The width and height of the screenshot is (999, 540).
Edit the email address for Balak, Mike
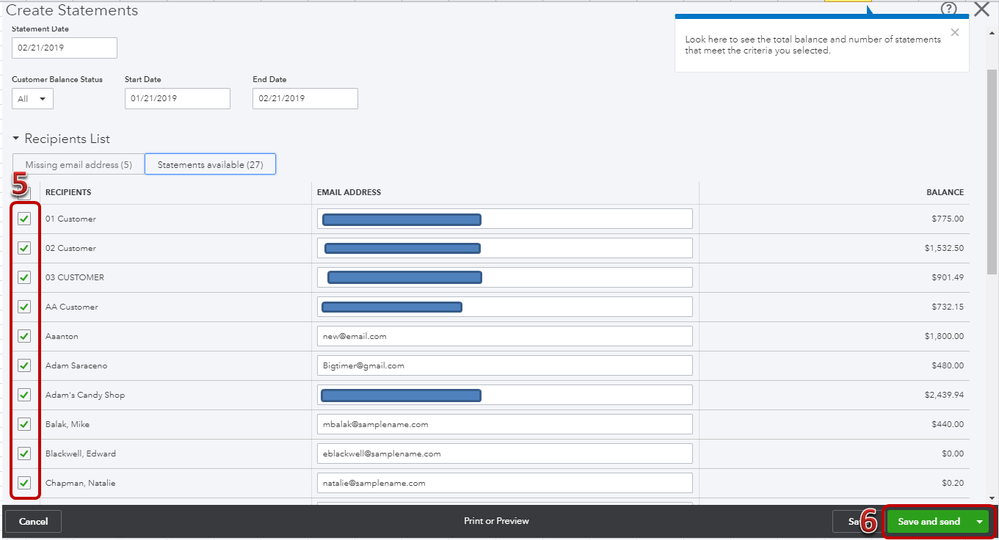tap(504, 424)
